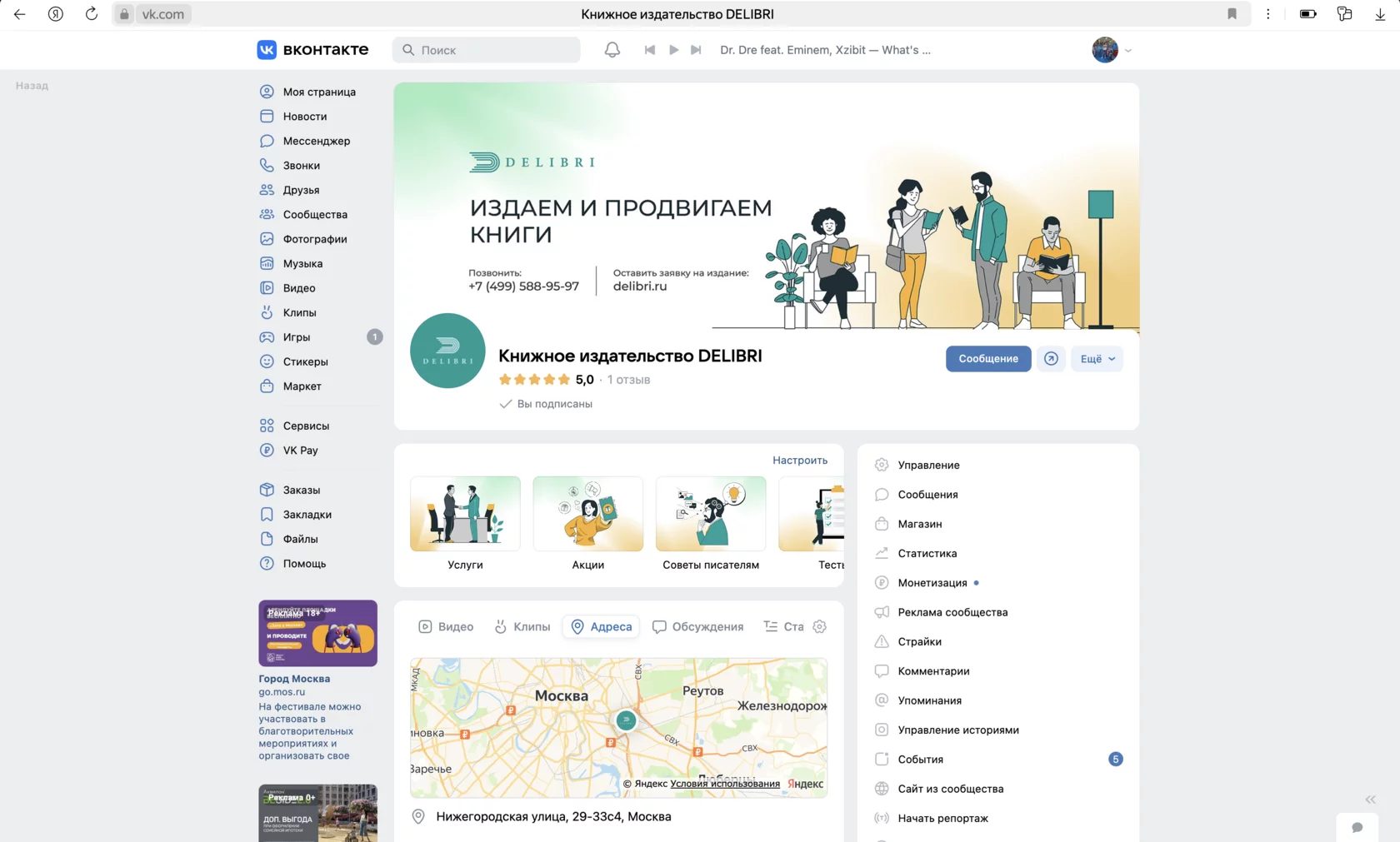Open browser downloads
Image resolution: width=1400 pixels, height=842 pixels.
click(x=1380, y=14)
